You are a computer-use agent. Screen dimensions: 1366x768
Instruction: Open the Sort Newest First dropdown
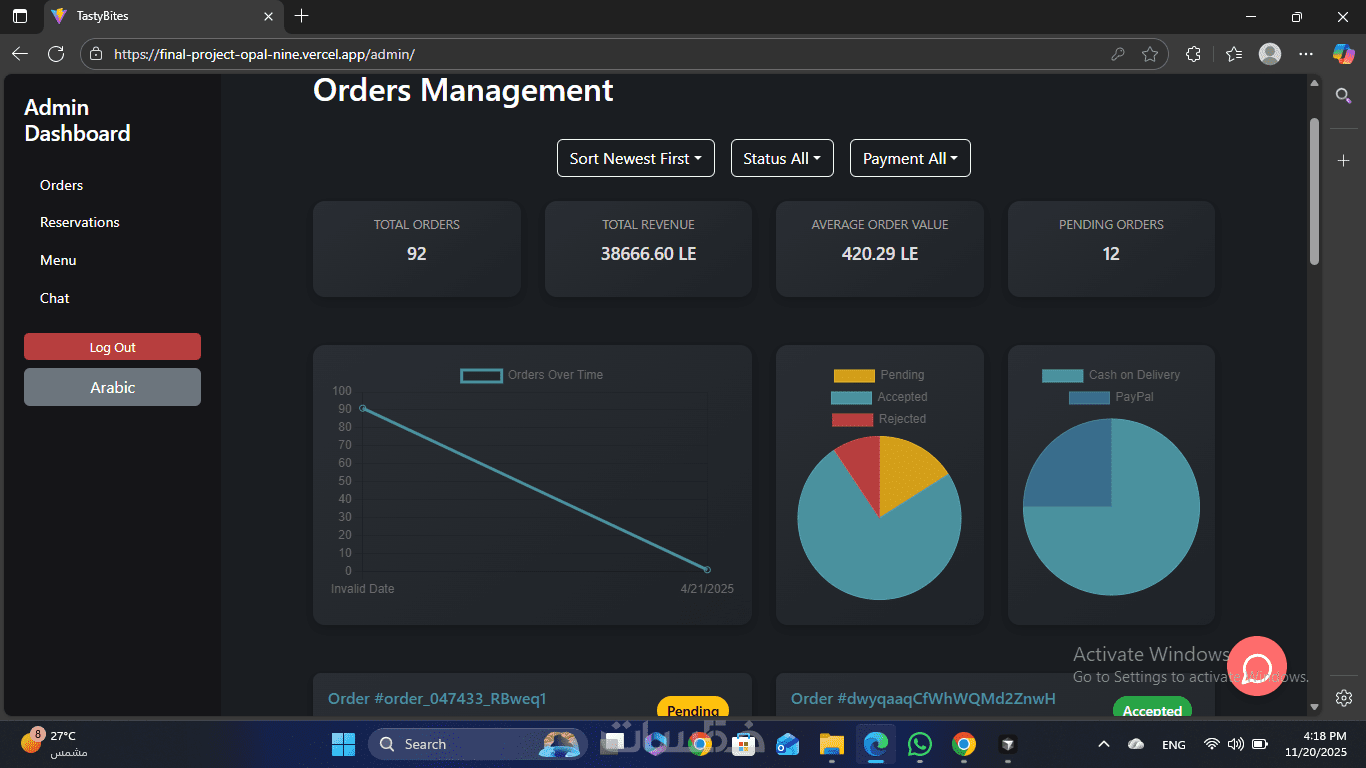click(x=636, y=158)
